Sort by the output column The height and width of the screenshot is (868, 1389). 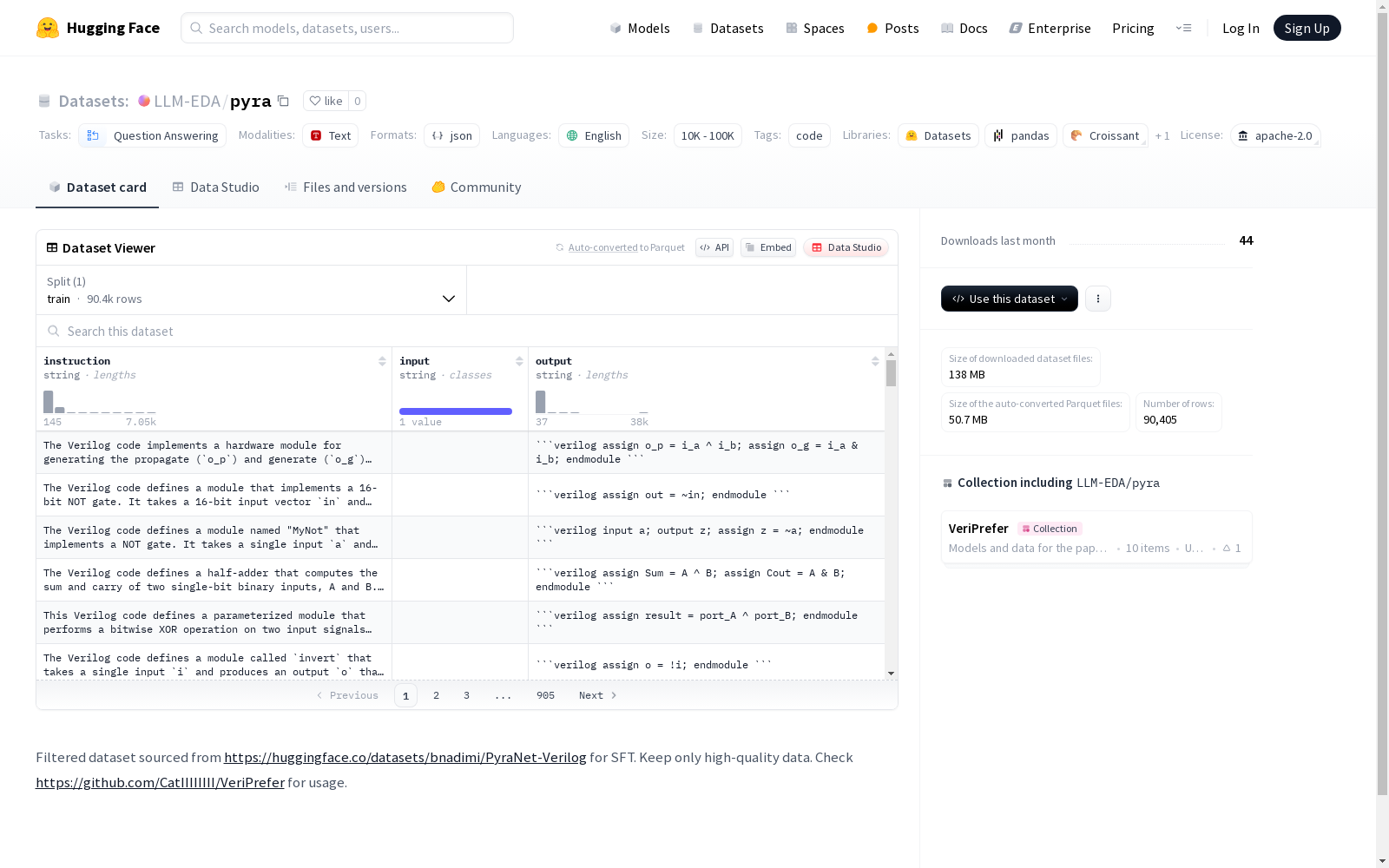875,361
